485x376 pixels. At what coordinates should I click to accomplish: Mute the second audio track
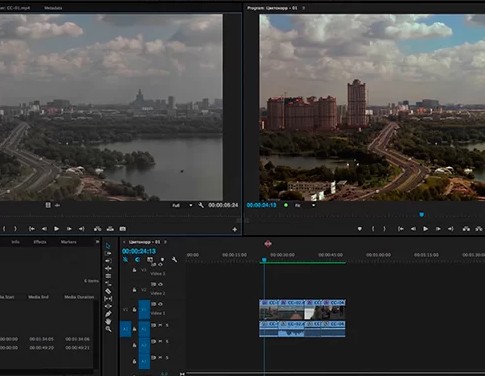coord(160,341)
